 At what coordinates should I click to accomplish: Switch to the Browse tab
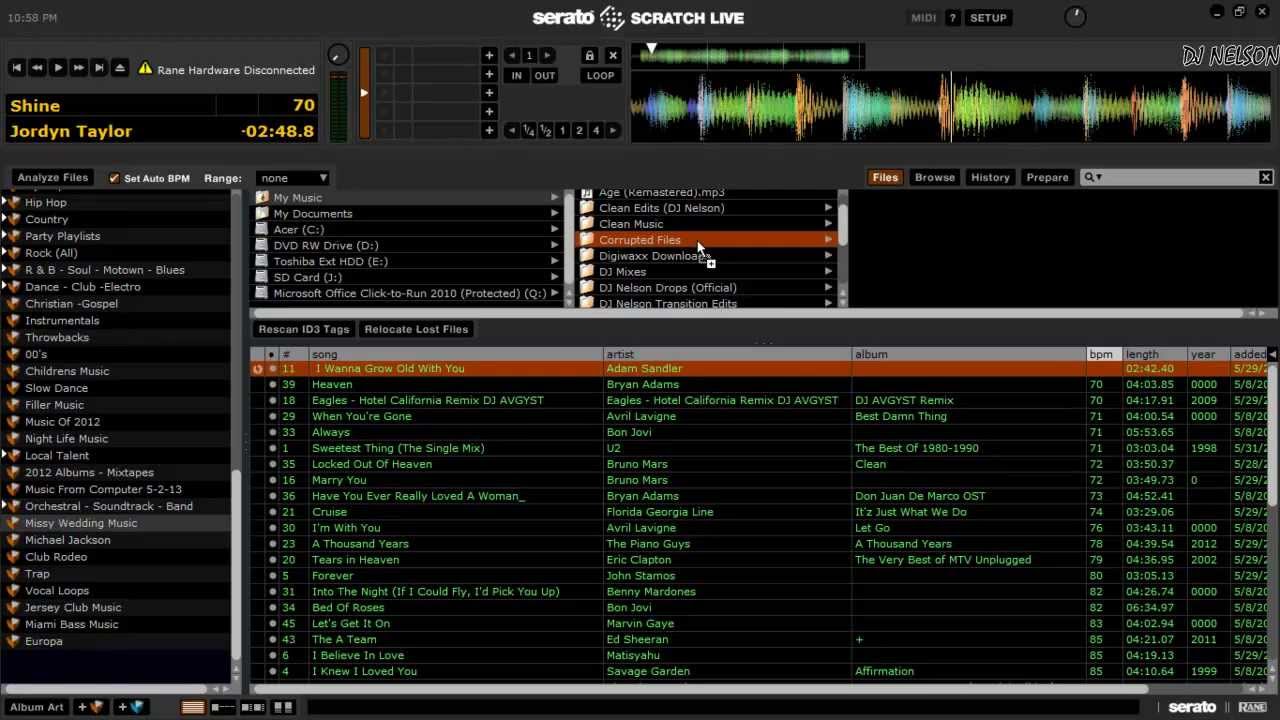[x=935, y=178]
